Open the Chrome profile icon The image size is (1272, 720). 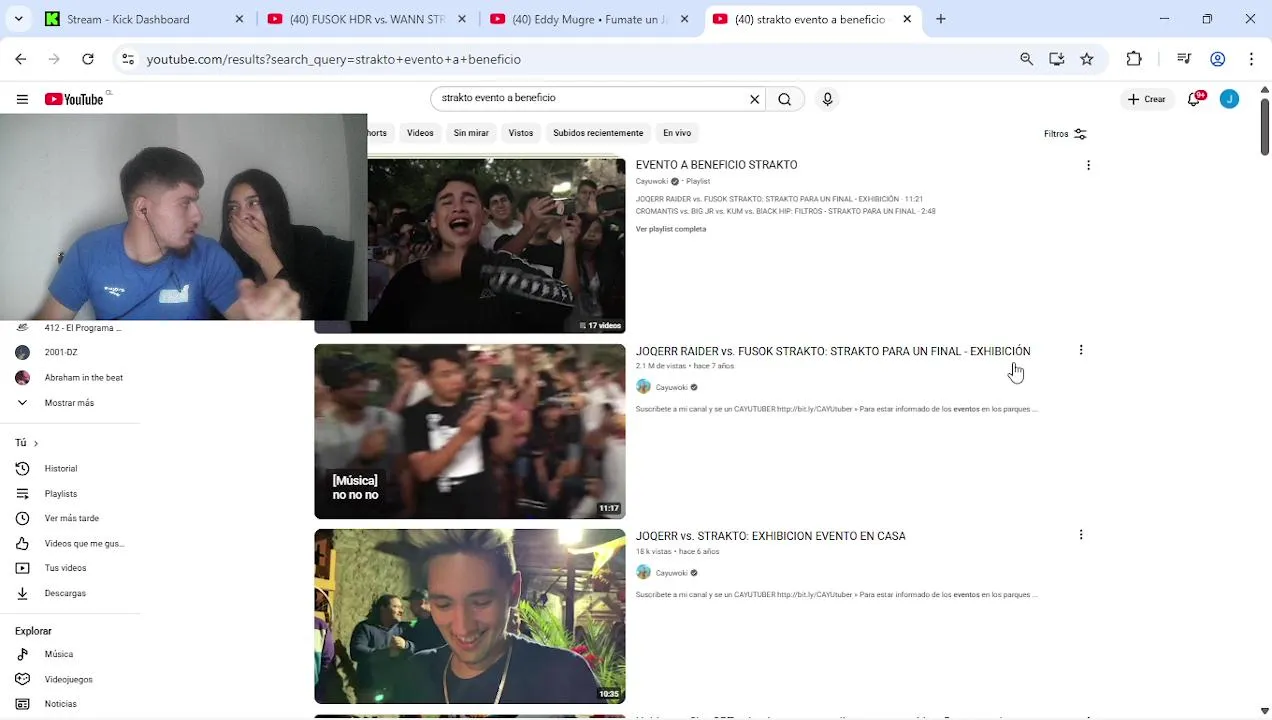point(1218,60)
